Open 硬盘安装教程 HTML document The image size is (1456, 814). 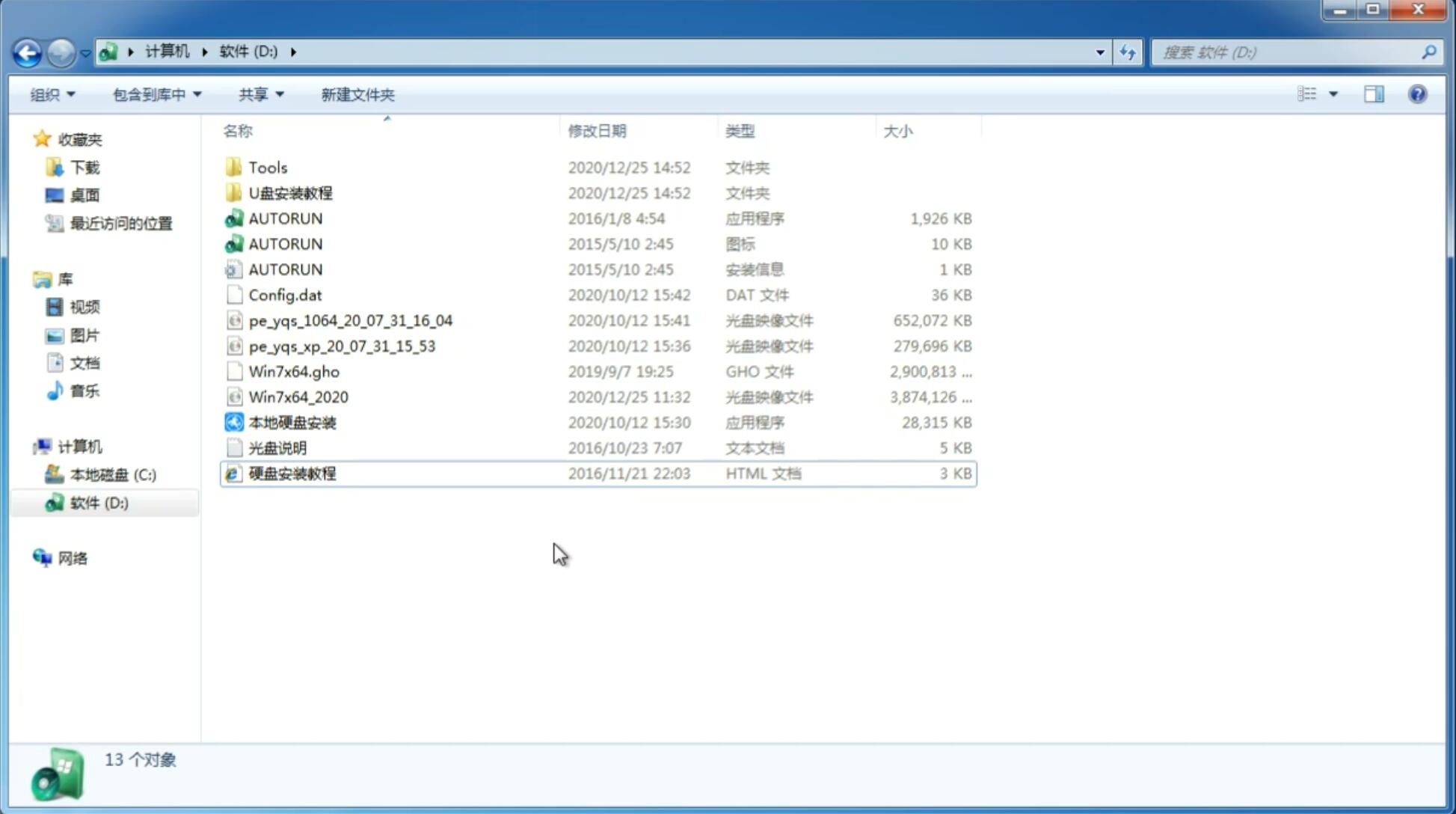pos(291,473)
